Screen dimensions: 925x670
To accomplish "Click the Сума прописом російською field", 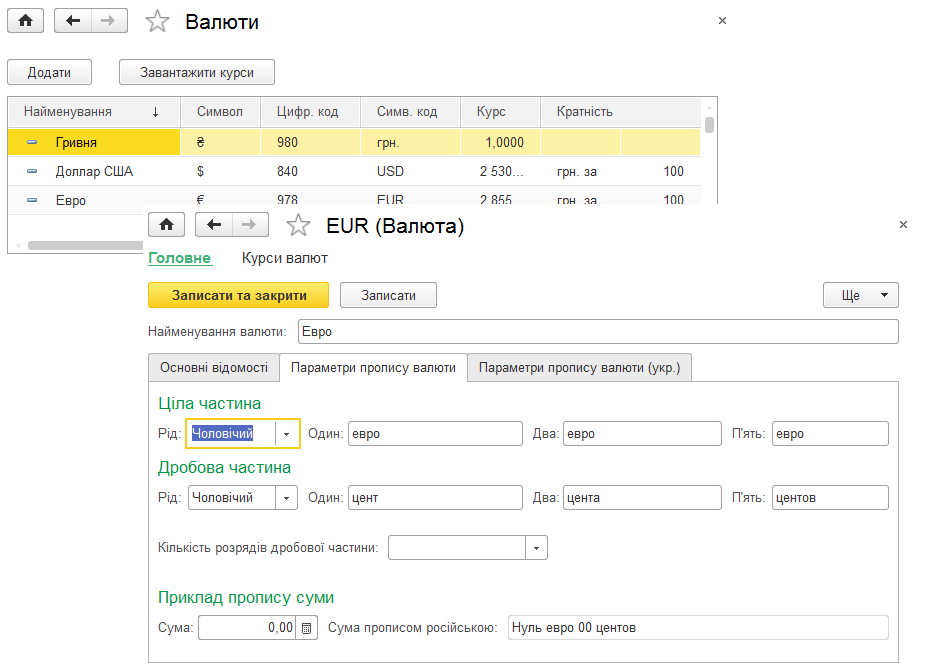I will tap(698, 628).
